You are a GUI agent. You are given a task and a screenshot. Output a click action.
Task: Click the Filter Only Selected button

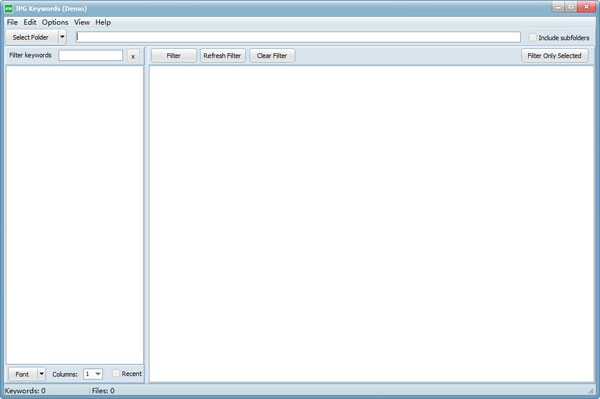(554, 56)
